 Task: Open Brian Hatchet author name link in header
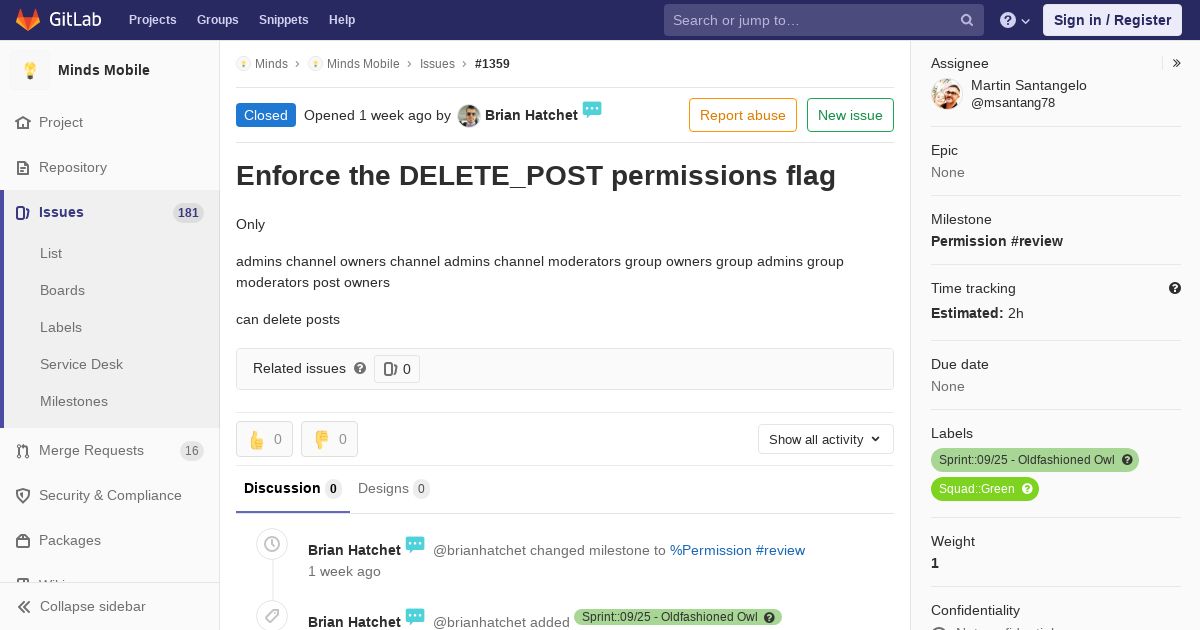(531, 115)
